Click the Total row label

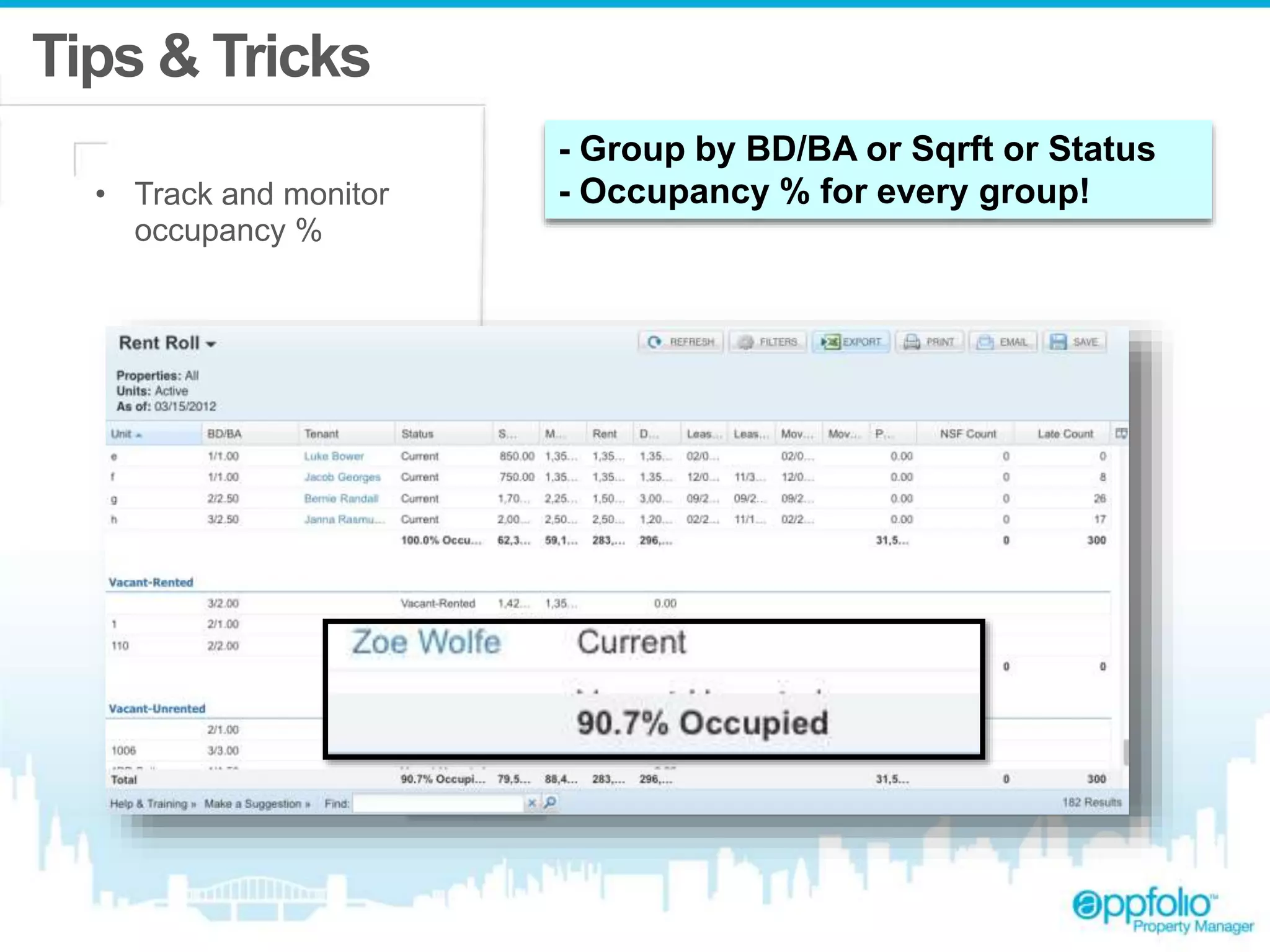tap(124, 780)
